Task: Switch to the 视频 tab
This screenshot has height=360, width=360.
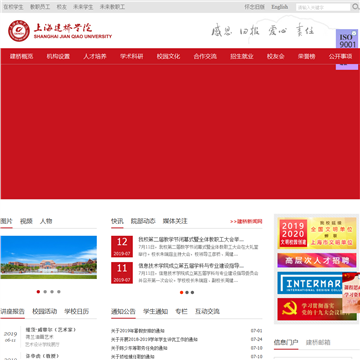Action: click(26, 221)
